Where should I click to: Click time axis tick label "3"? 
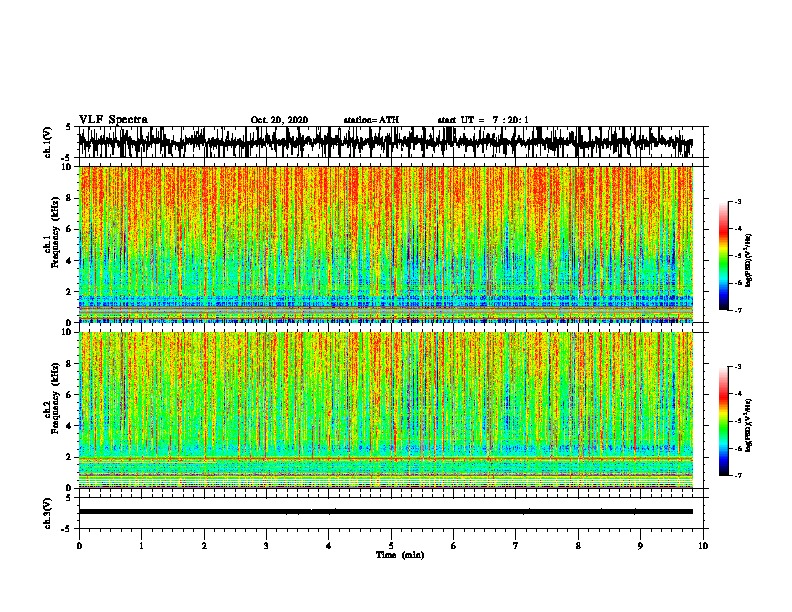(x=266, y=546)
